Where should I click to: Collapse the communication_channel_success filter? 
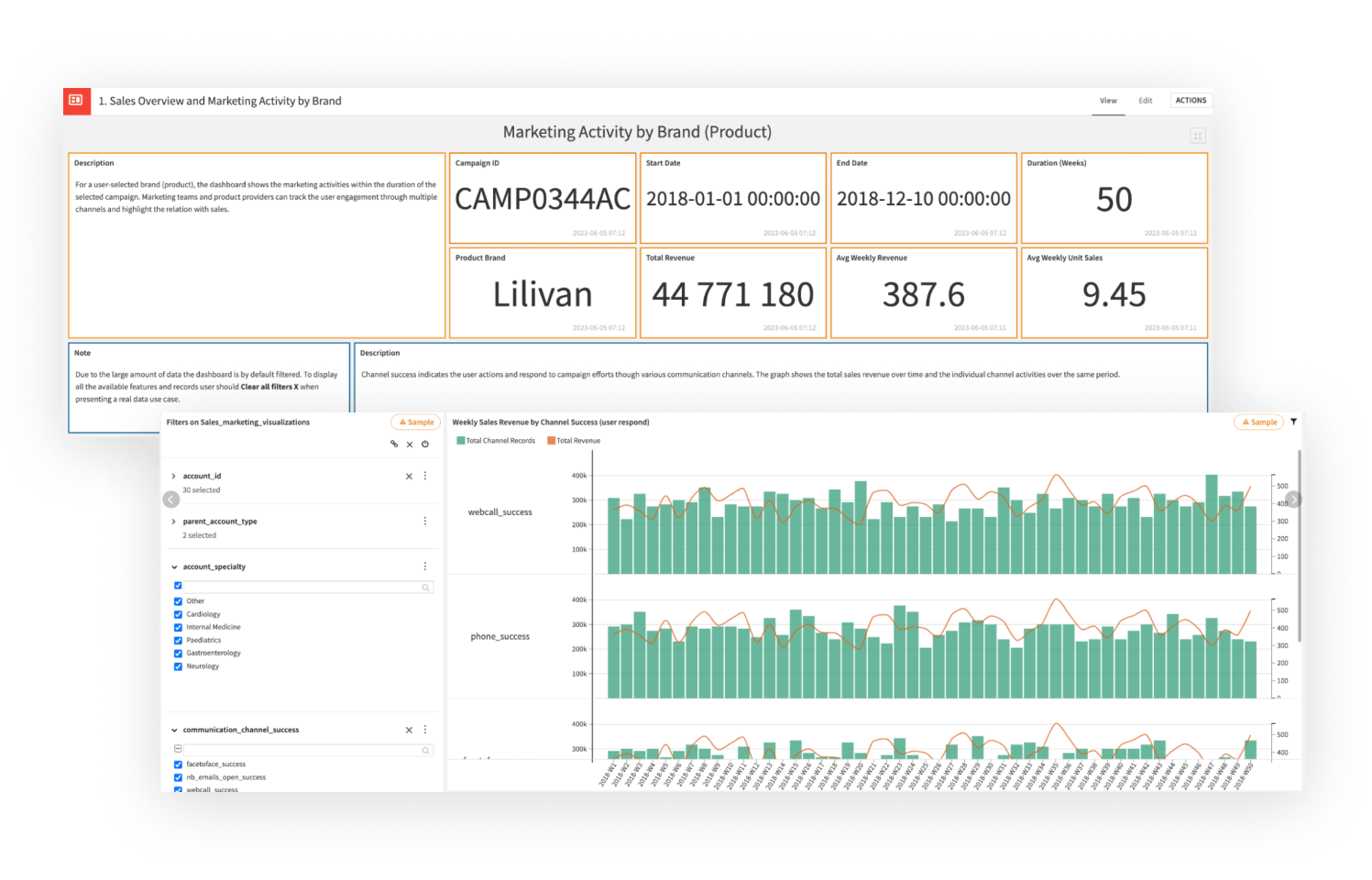coord(174,730)
